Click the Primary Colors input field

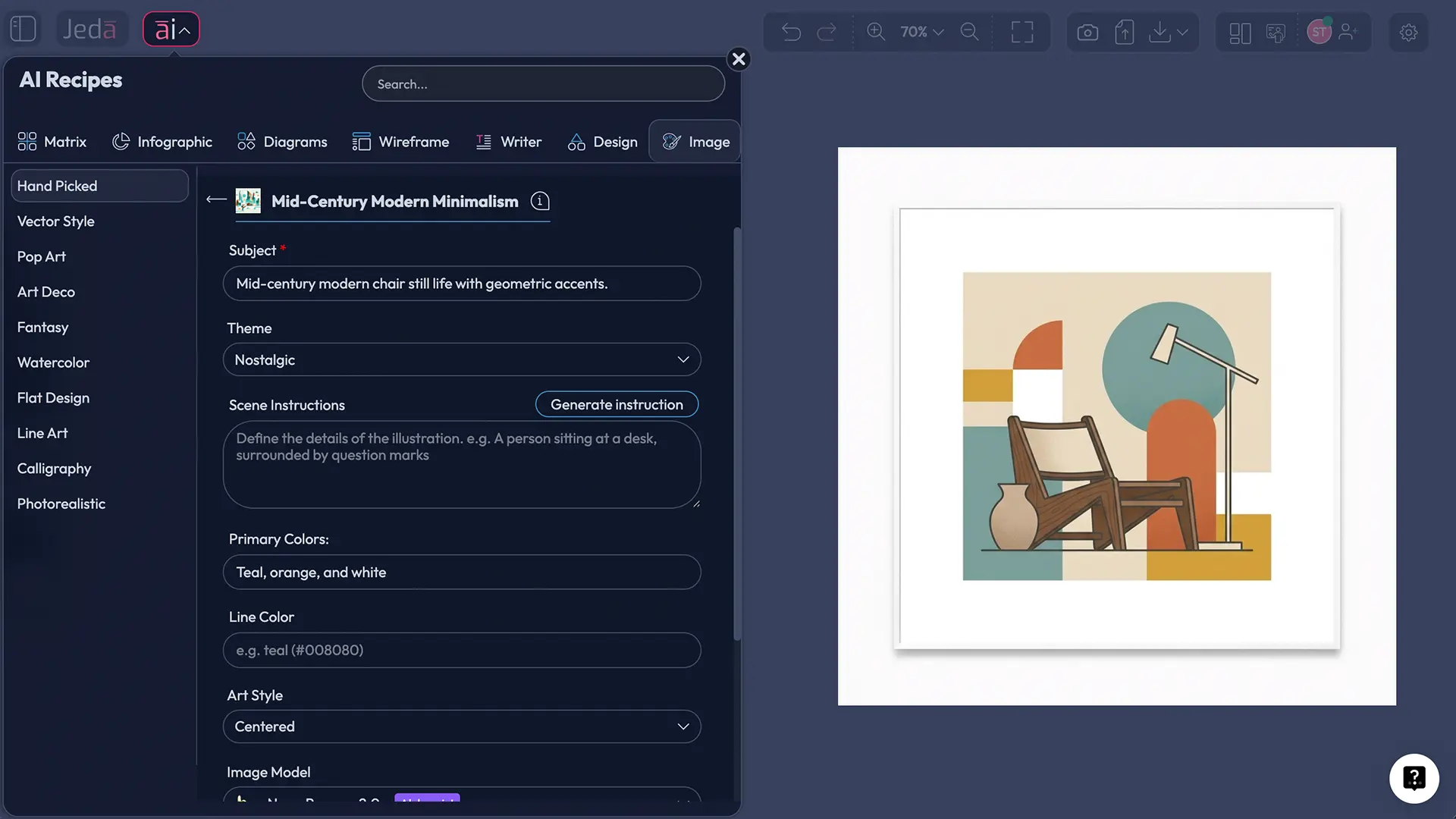click(x=462, y=573)
